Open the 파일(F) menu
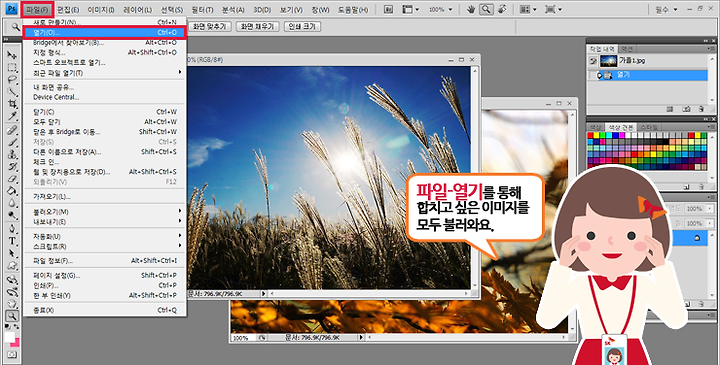The width and height of the screenshot is (720, 365). pos(38,10)
